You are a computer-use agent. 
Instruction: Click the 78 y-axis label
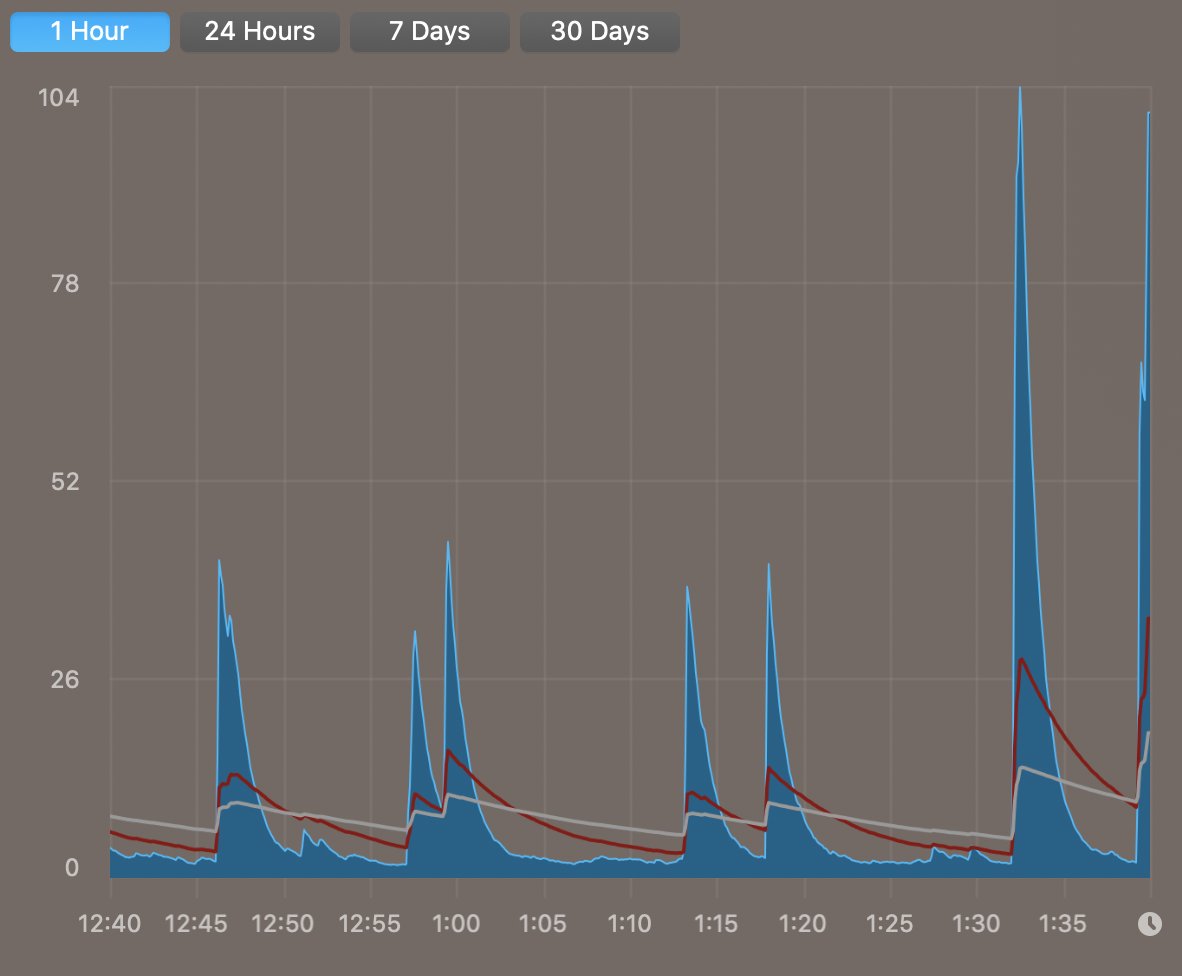click(x=65, y=284)
